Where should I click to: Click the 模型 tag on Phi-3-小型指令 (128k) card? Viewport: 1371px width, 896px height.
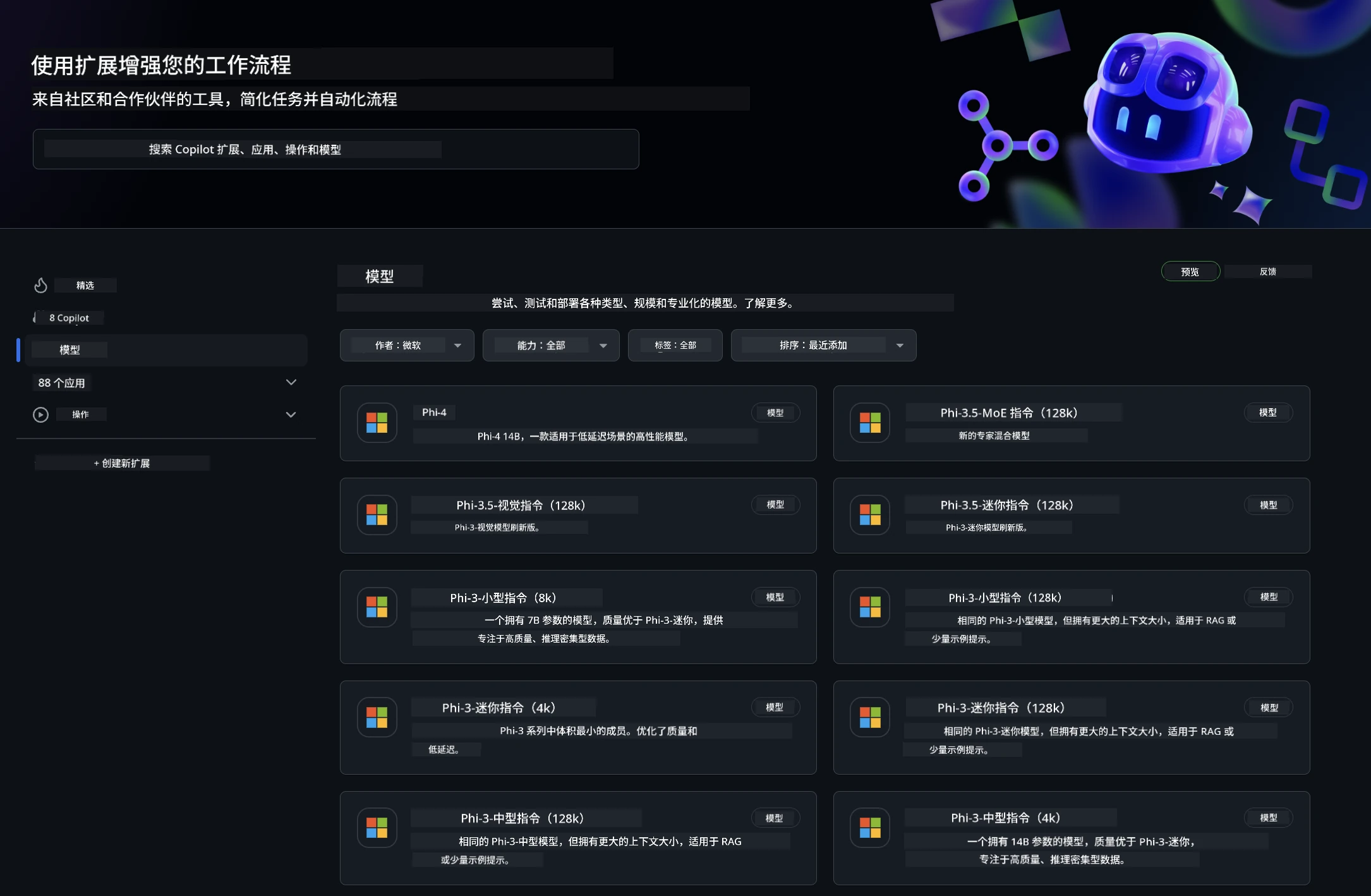tap(1268, 597)
